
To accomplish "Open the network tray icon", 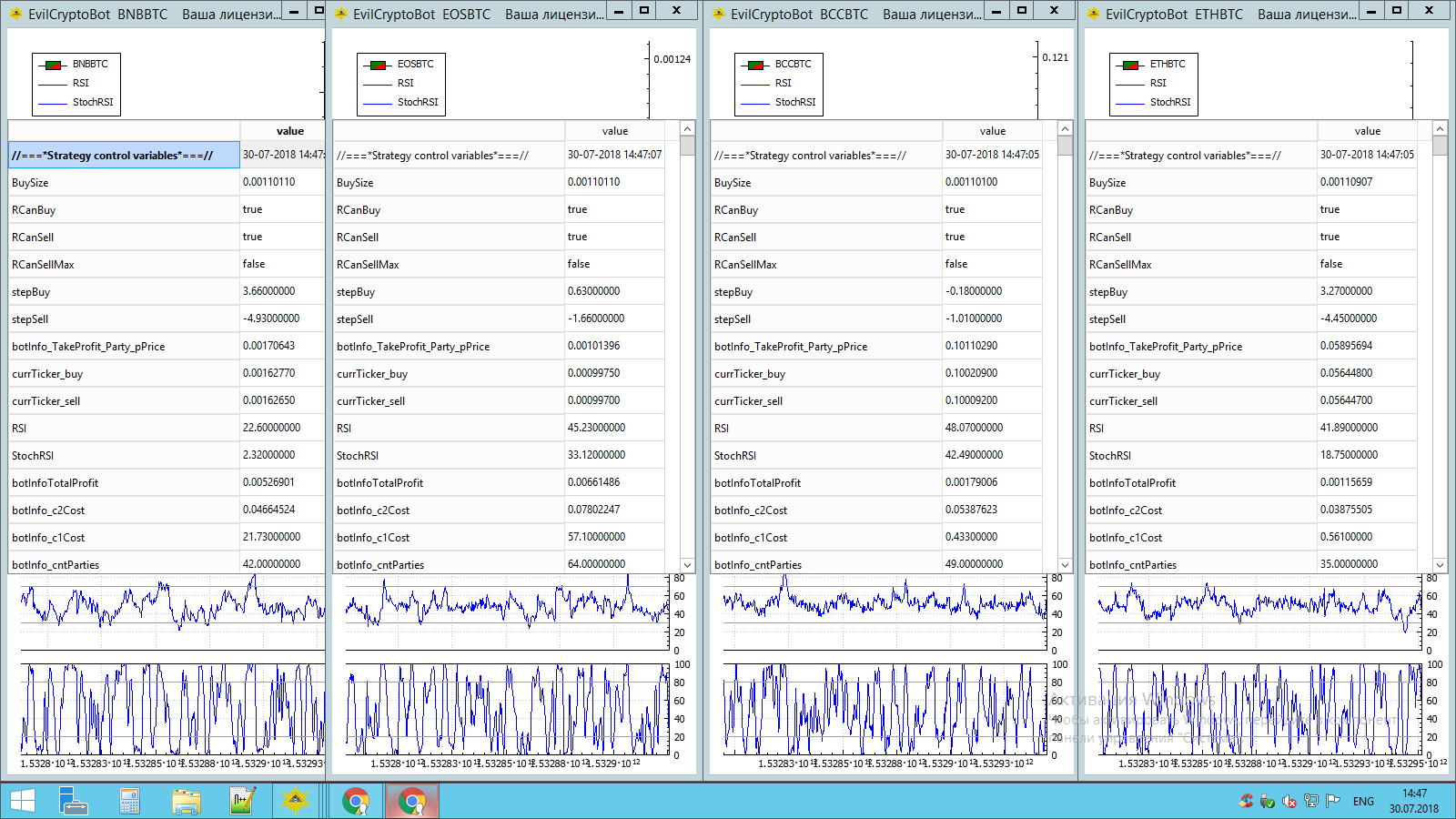I will 1311,801.
